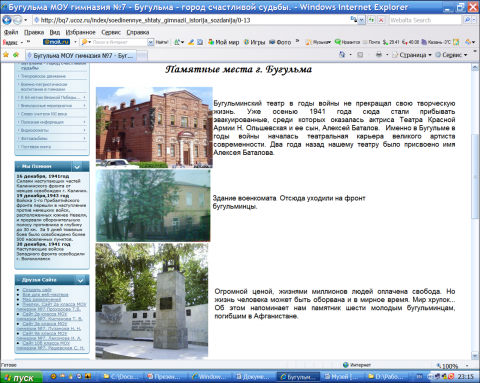Screen dimensions: 480x383
Task: Open Мой мир from the Mail.ru toolbar
Action: 224,42
